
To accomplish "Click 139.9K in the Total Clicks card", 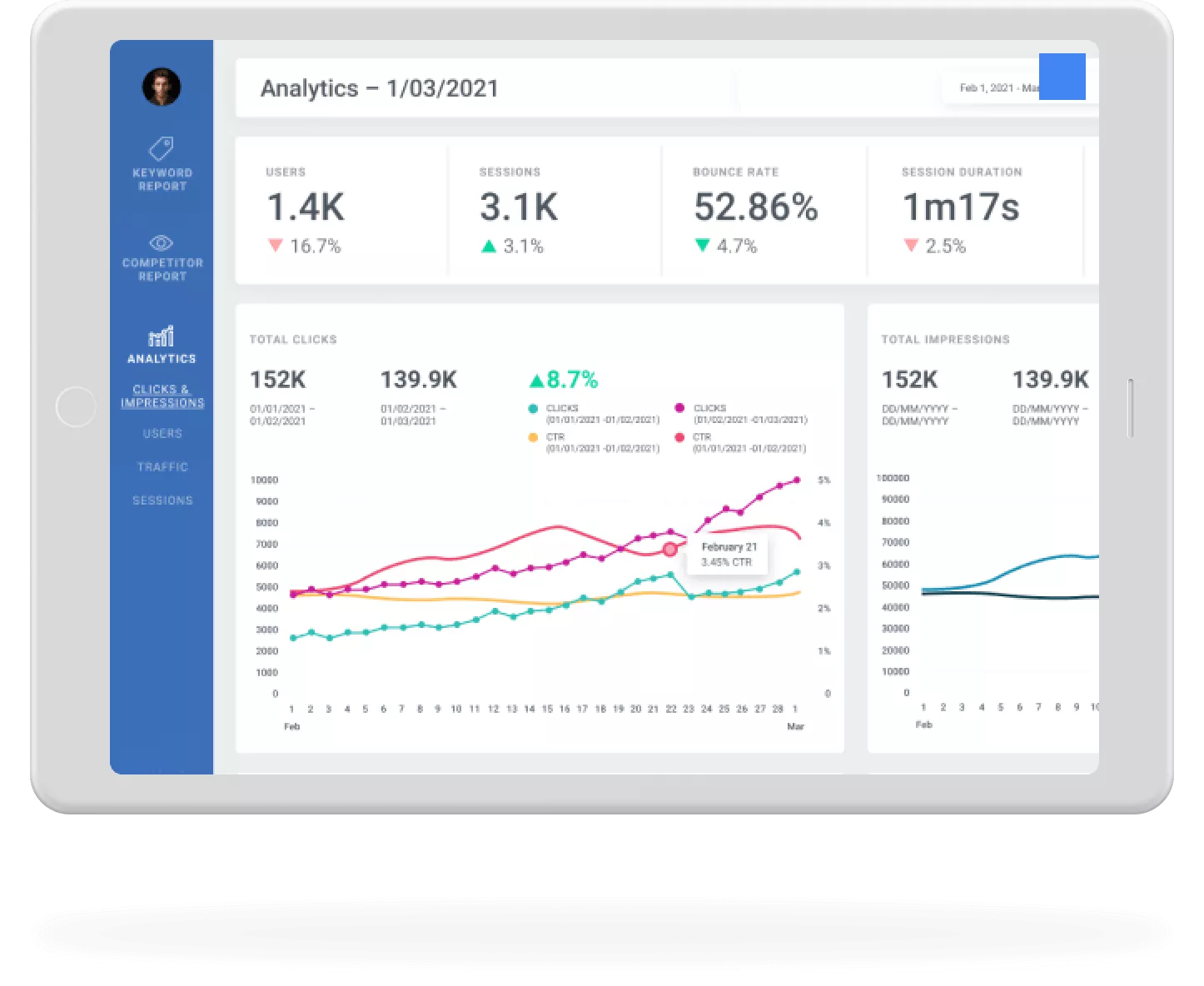I will pos(419,380).
